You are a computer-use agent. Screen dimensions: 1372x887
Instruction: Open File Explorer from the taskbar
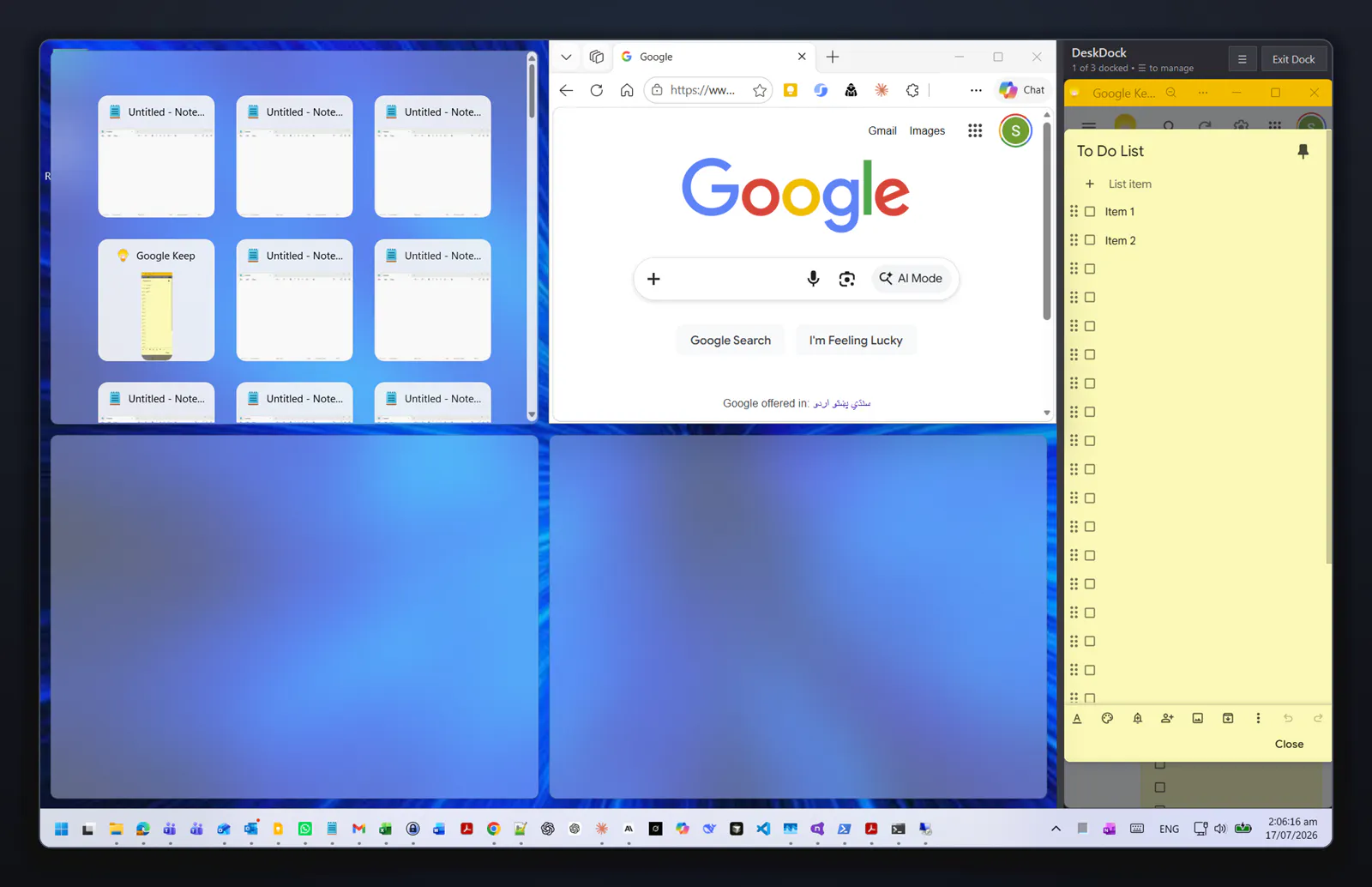(116, 829)
